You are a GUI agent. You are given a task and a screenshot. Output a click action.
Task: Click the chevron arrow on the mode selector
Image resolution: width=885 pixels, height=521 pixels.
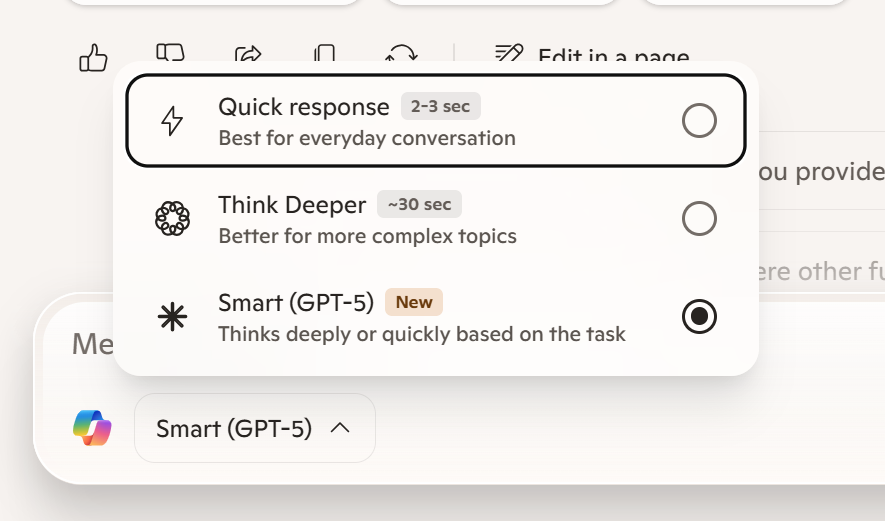pyautogui.click(x=340, y=428)
